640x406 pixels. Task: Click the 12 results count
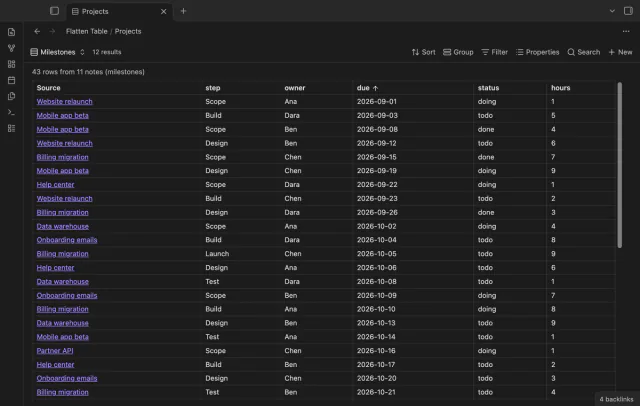click(107, 52)
